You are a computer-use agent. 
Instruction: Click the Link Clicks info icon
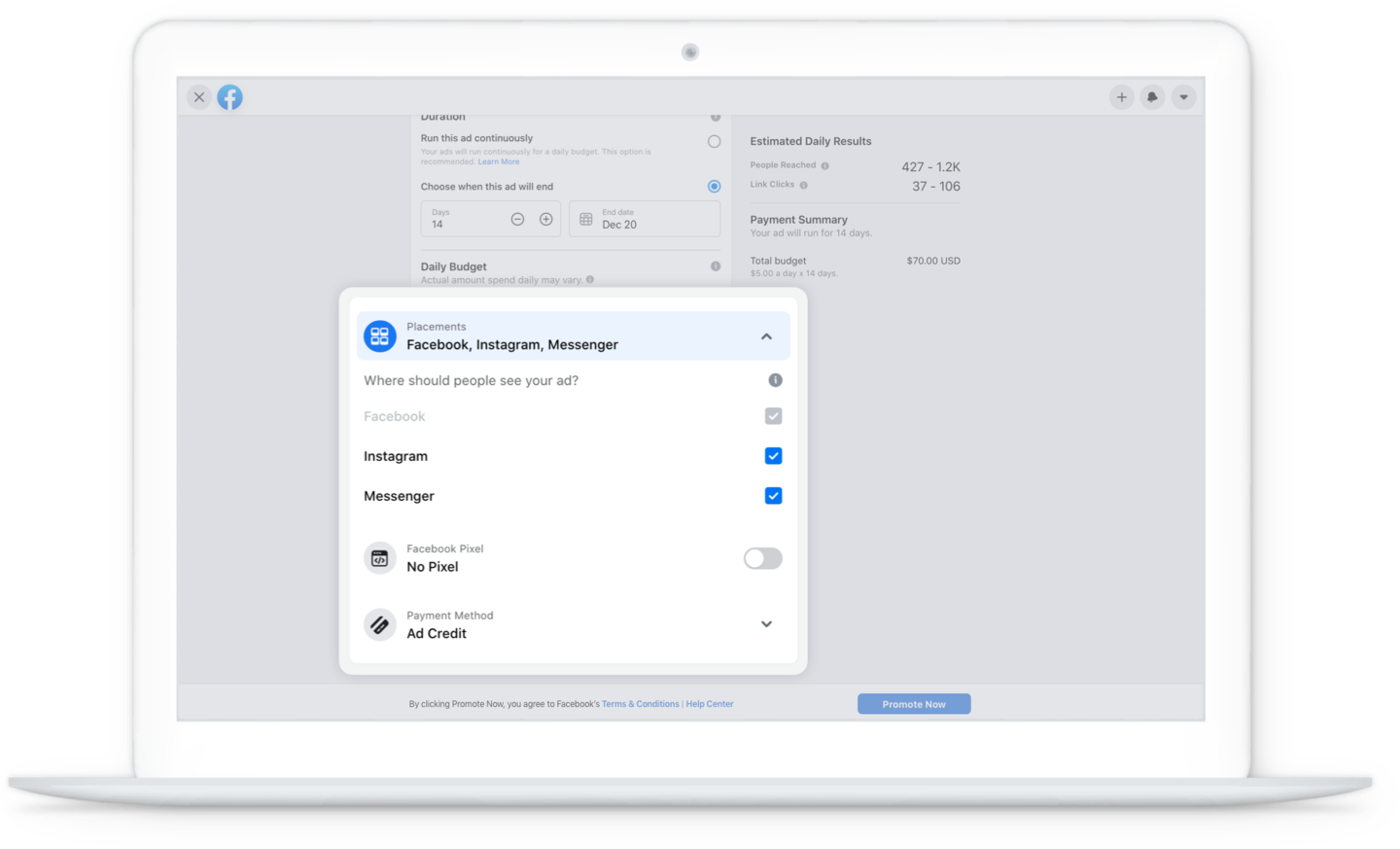click(804, 185)
